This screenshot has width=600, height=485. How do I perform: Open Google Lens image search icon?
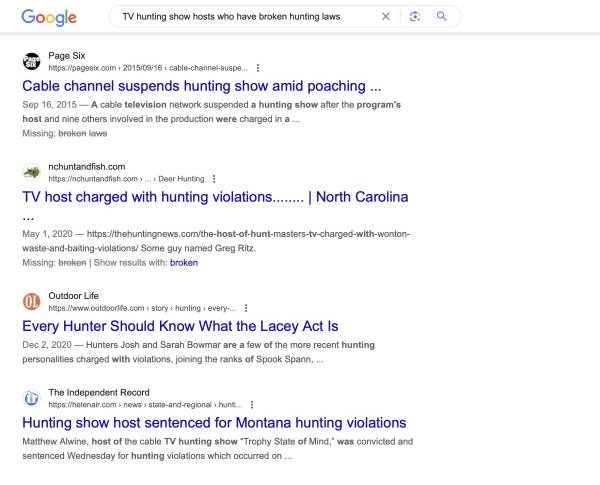click(415, 16)
